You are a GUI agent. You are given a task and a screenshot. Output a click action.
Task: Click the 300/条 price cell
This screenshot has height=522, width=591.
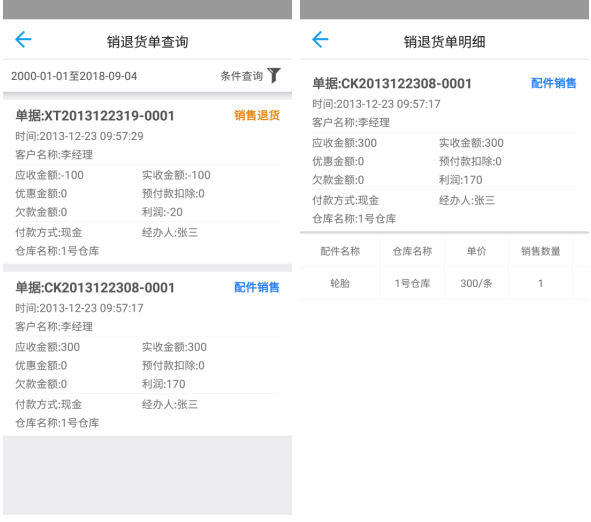[476, 283]
